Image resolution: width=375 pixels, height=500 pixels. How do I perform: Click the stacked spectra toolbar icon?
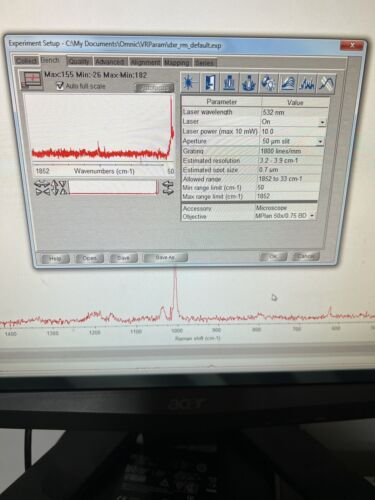(288, 83)
